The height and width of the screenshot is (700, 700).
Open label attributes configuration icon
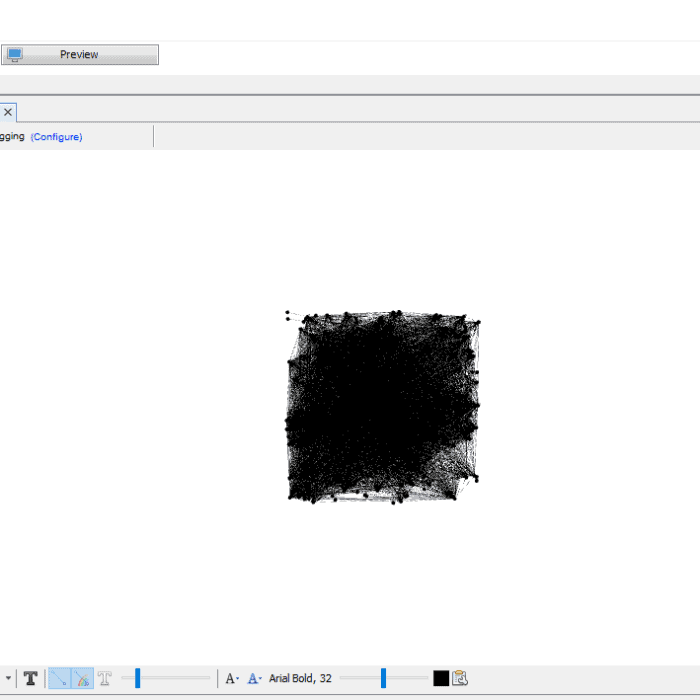(459, 678)
